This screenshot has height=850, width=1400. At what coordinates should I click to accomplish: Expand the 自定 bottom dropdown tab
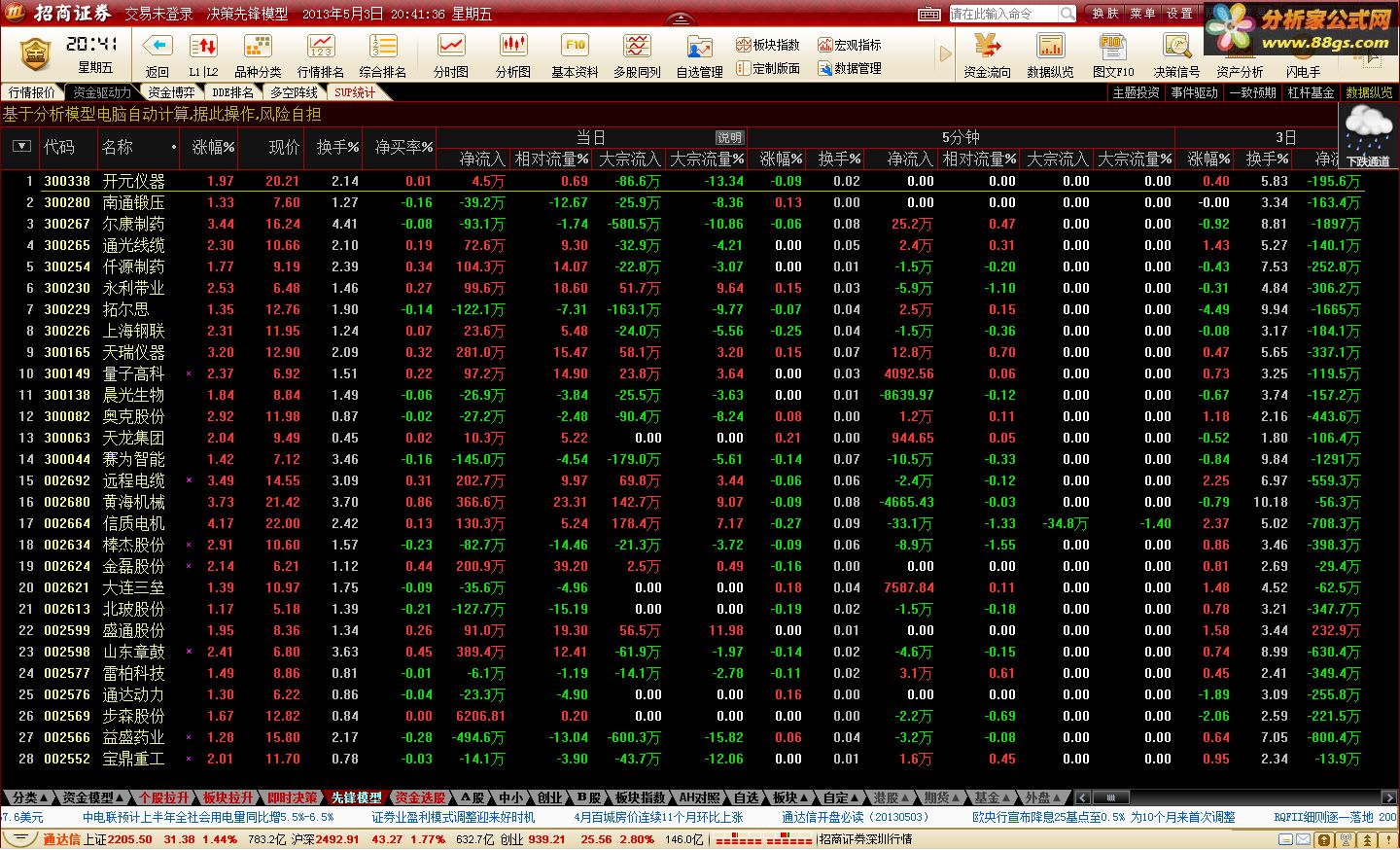pyautogui.click(x=839, y=797)
